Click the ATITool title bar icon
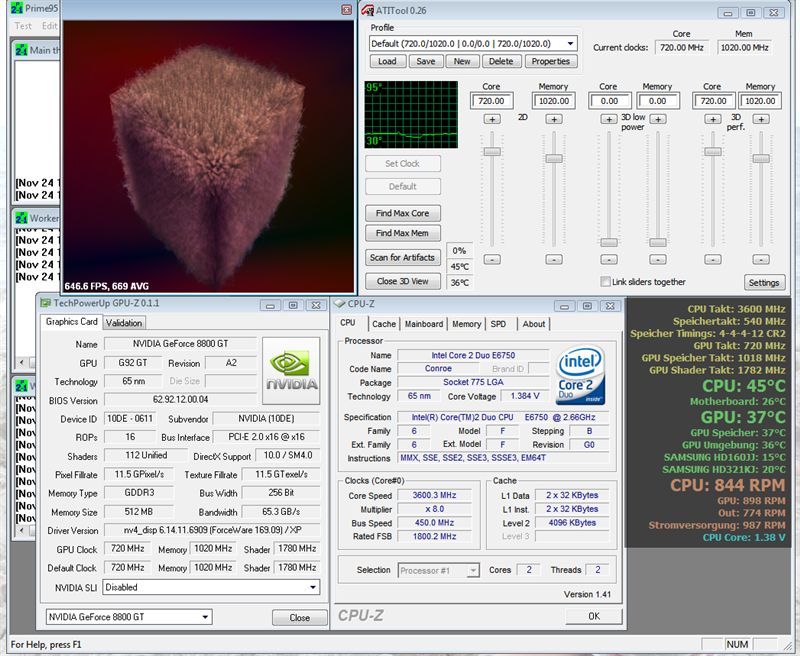800x656 pixels. [367, 10]
